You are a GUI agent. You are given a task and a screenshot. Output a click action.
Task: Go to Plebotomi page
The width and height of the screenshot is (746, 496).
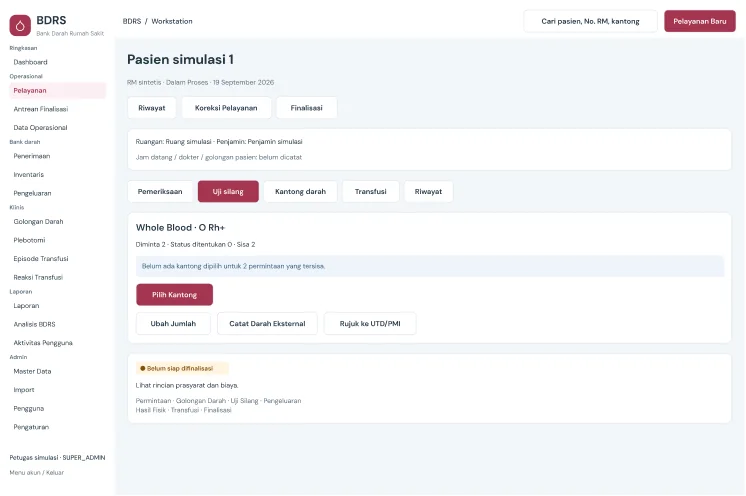29,240
